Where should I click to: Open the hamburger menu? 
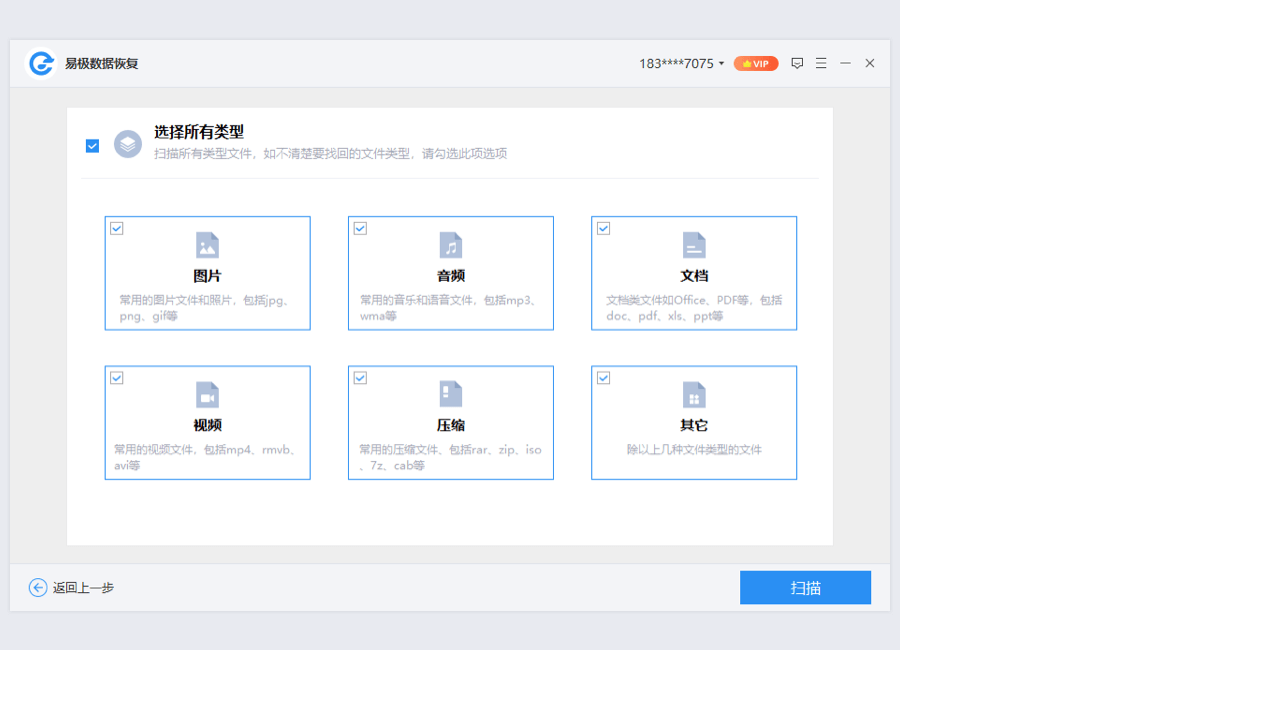(821, 63)
